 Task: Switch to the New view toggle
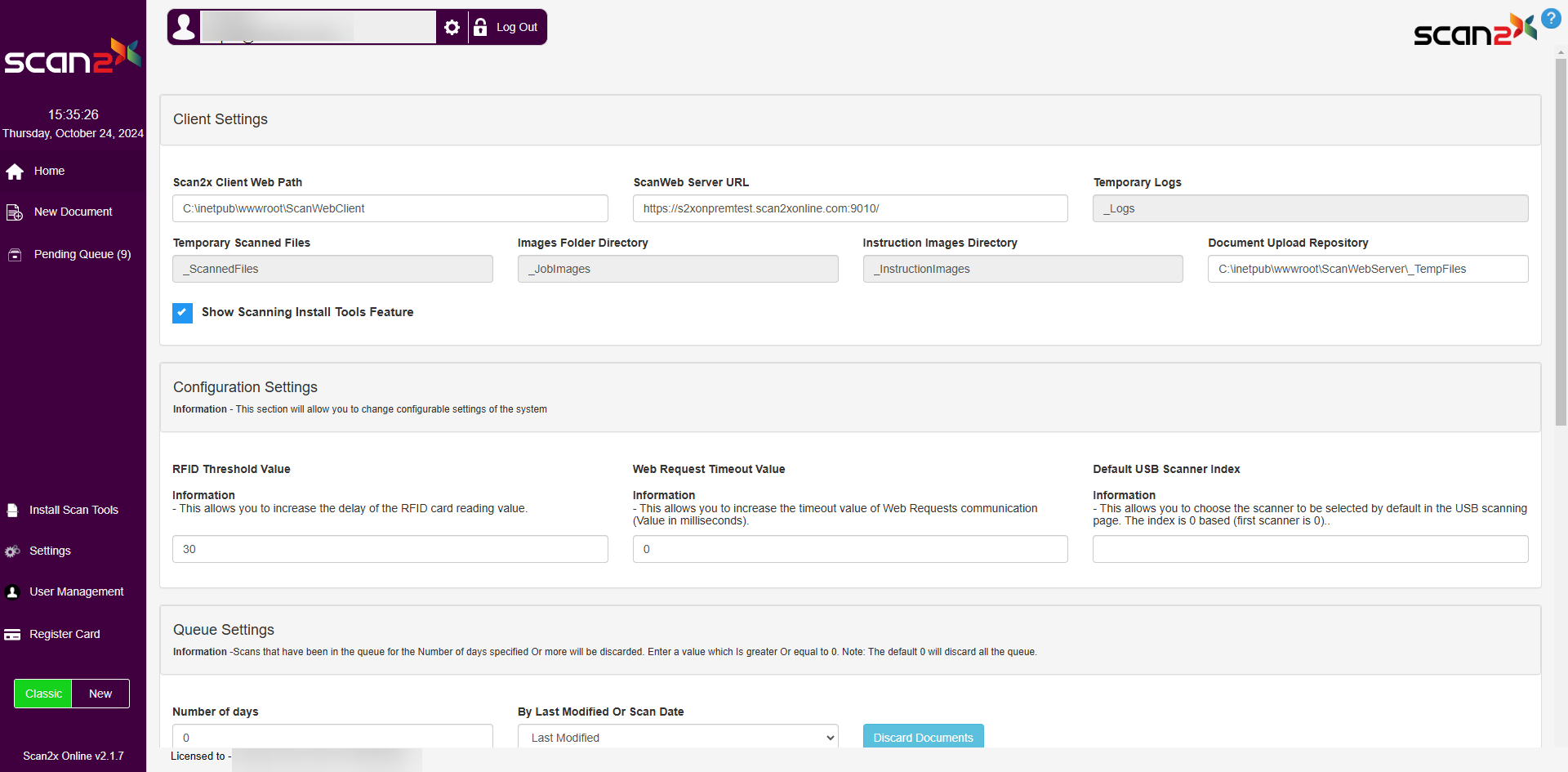(x=100, y=694)
